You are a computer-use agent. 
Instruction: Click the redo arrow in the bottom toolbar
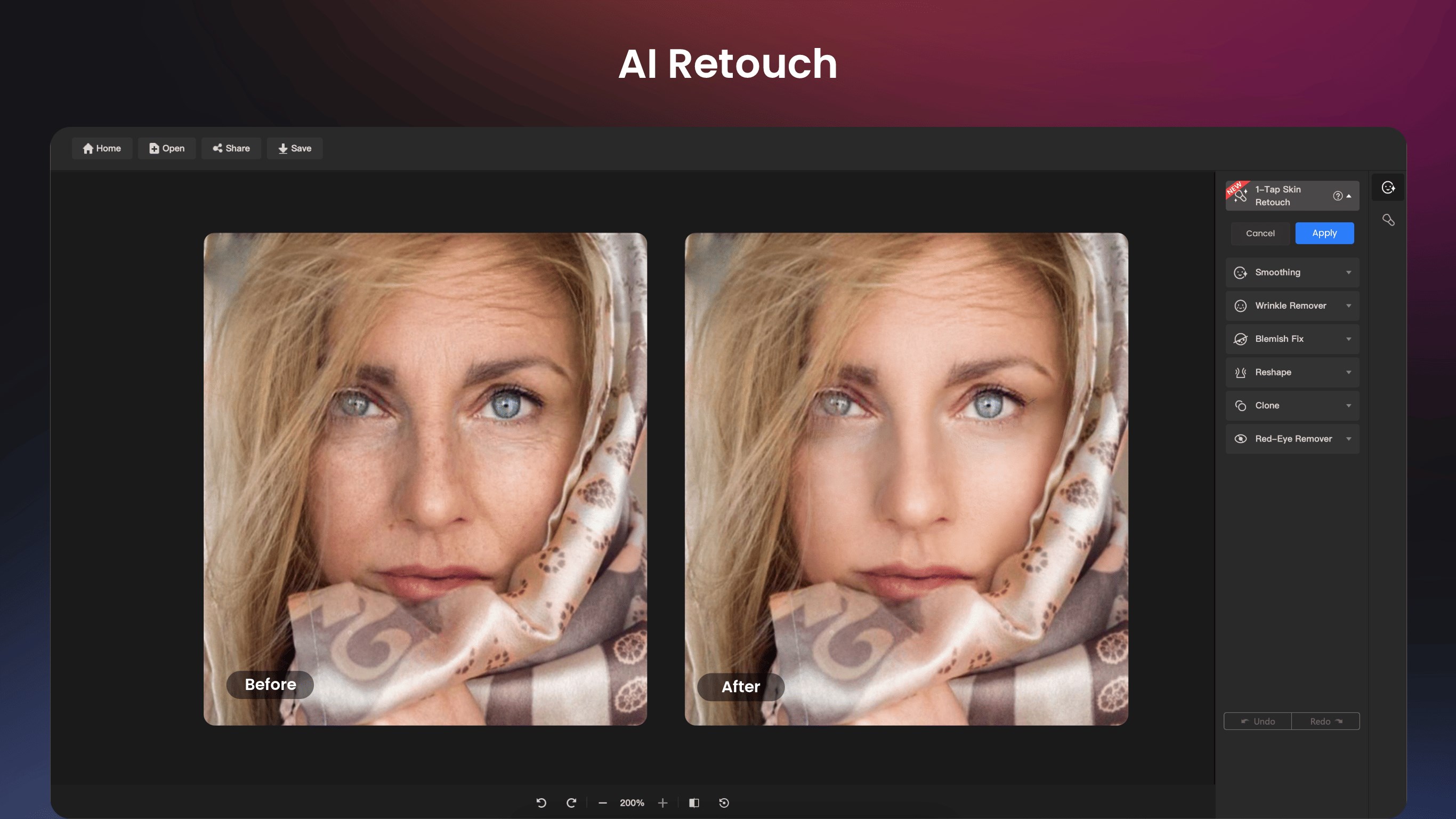[x=571, y=802]
